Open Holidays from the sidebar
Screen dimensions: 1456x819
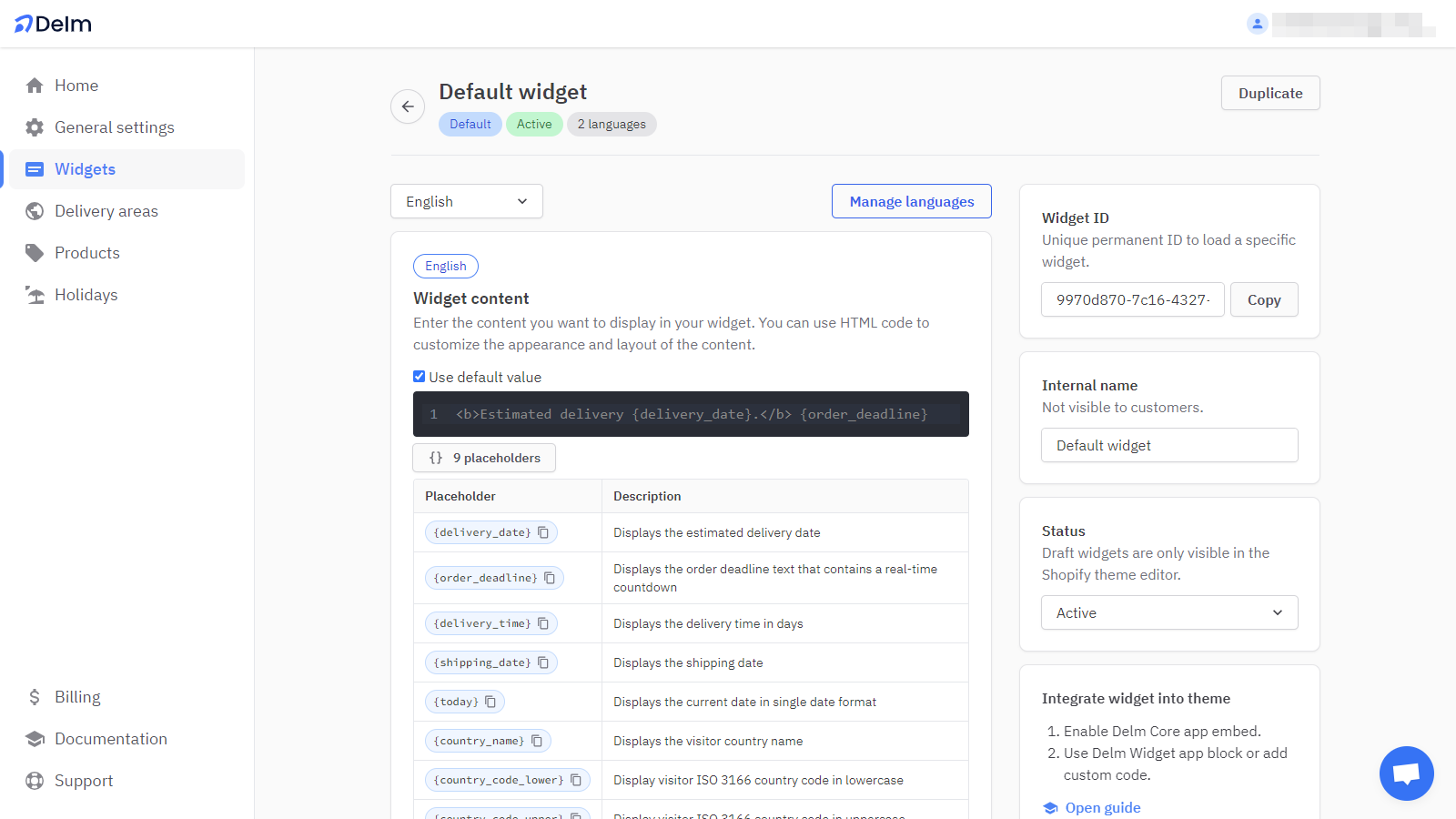86,295
